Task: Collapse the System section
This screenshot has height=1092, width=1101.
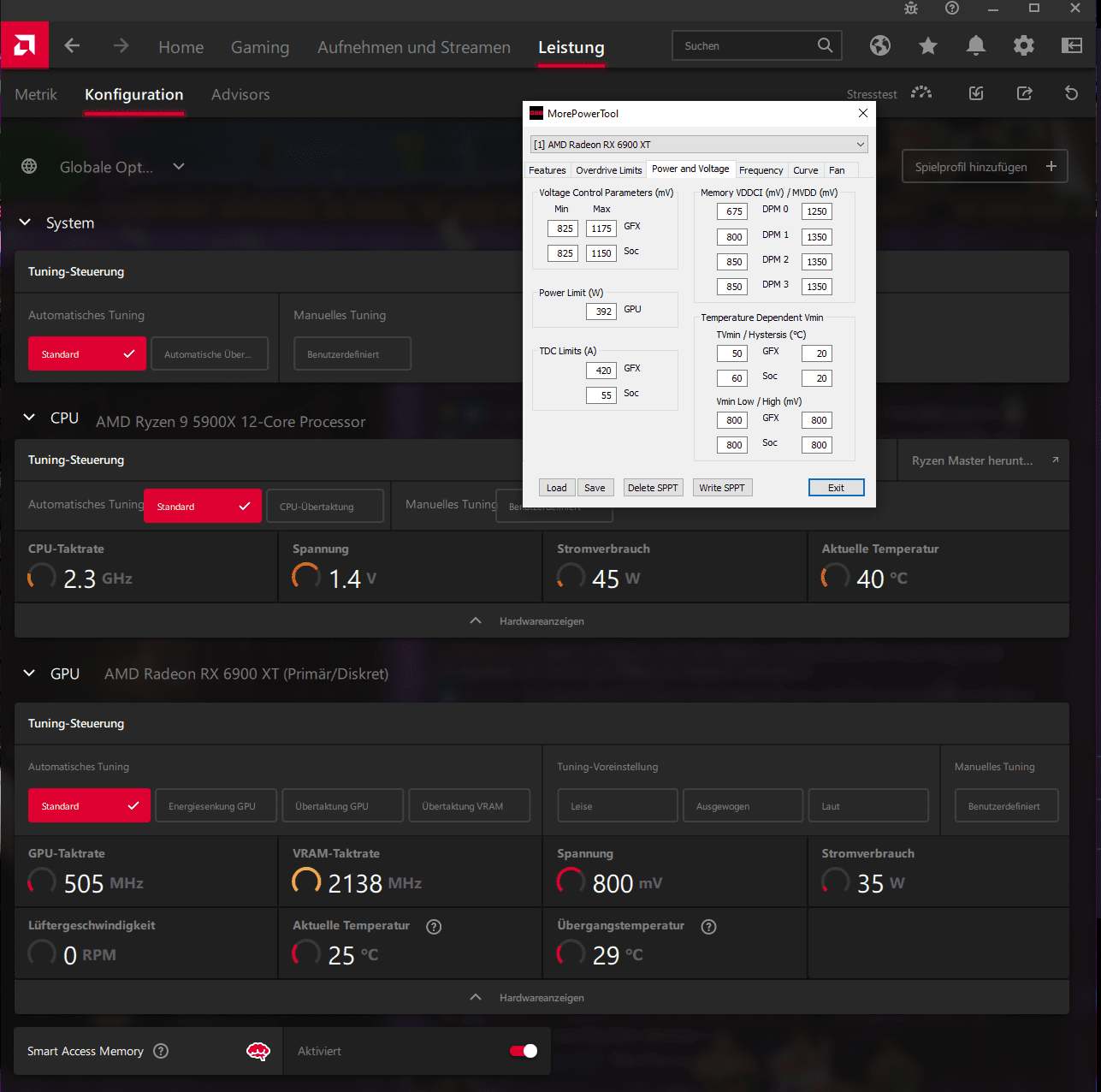Action: (26, 223)
